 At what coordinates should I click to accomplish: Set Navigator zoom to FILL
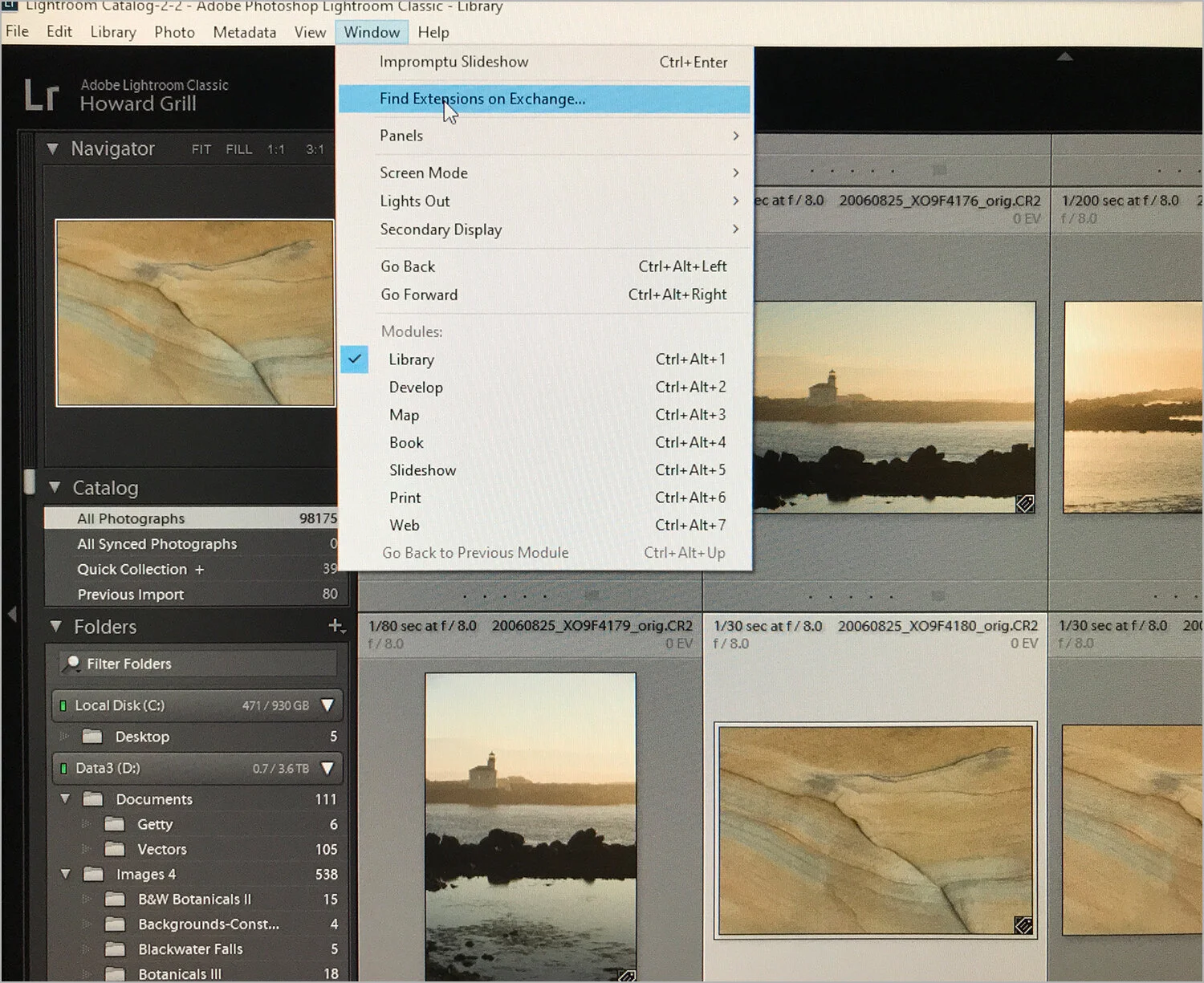(x=238, y=149)
